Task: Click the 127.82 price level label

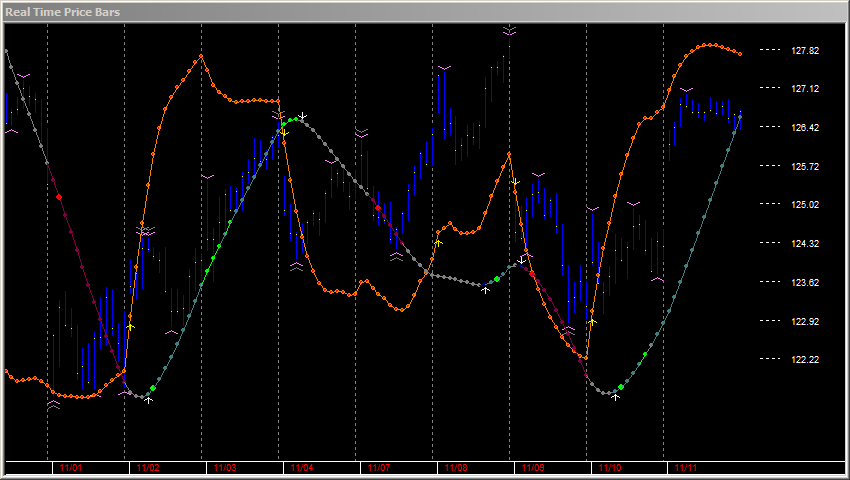Action: tap(805, 50)
